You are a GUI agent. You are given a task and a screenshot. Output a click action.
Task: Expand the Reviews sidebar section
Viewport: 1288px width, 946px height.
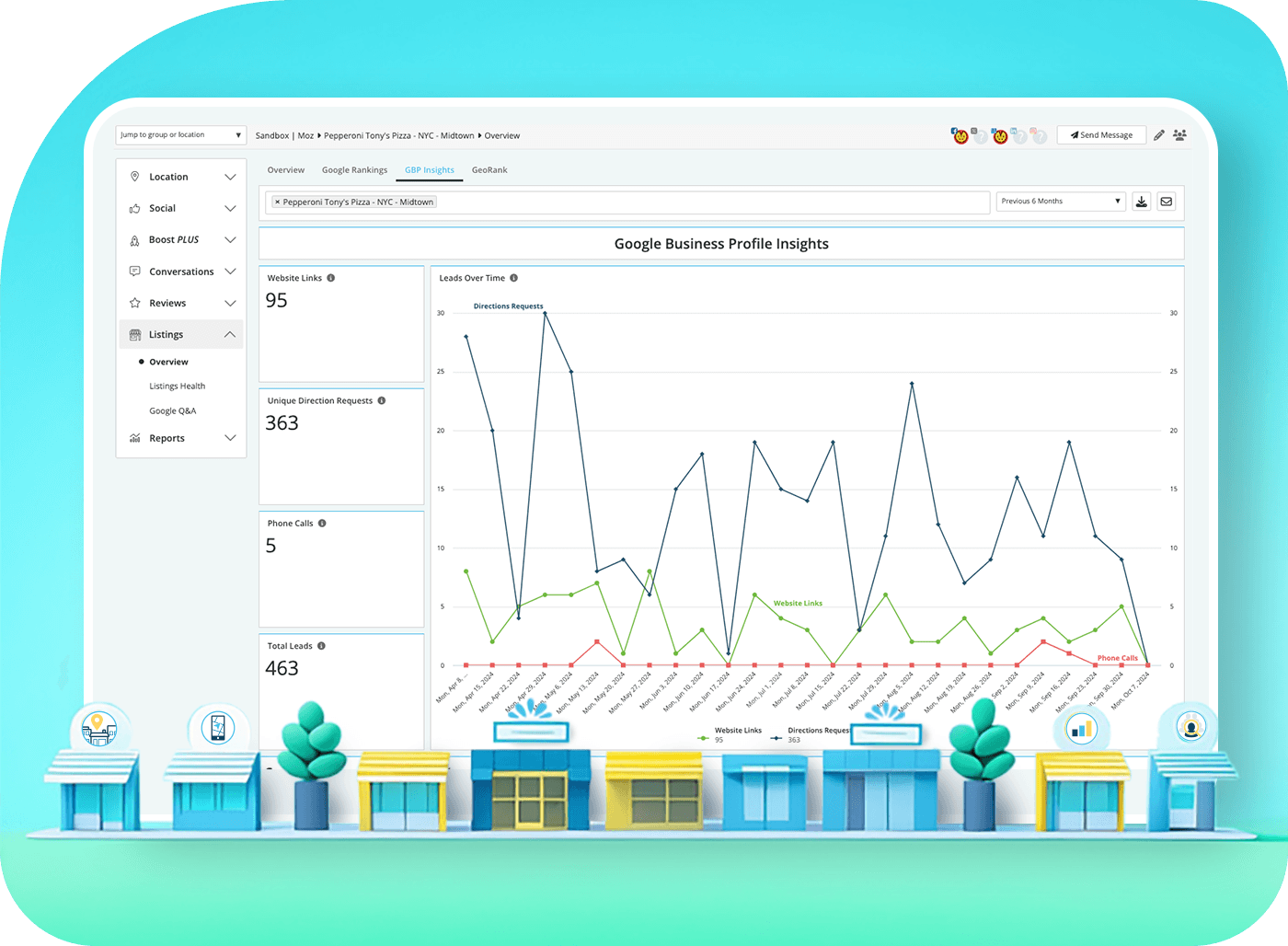pyautogui.click(x=181, y=304)
